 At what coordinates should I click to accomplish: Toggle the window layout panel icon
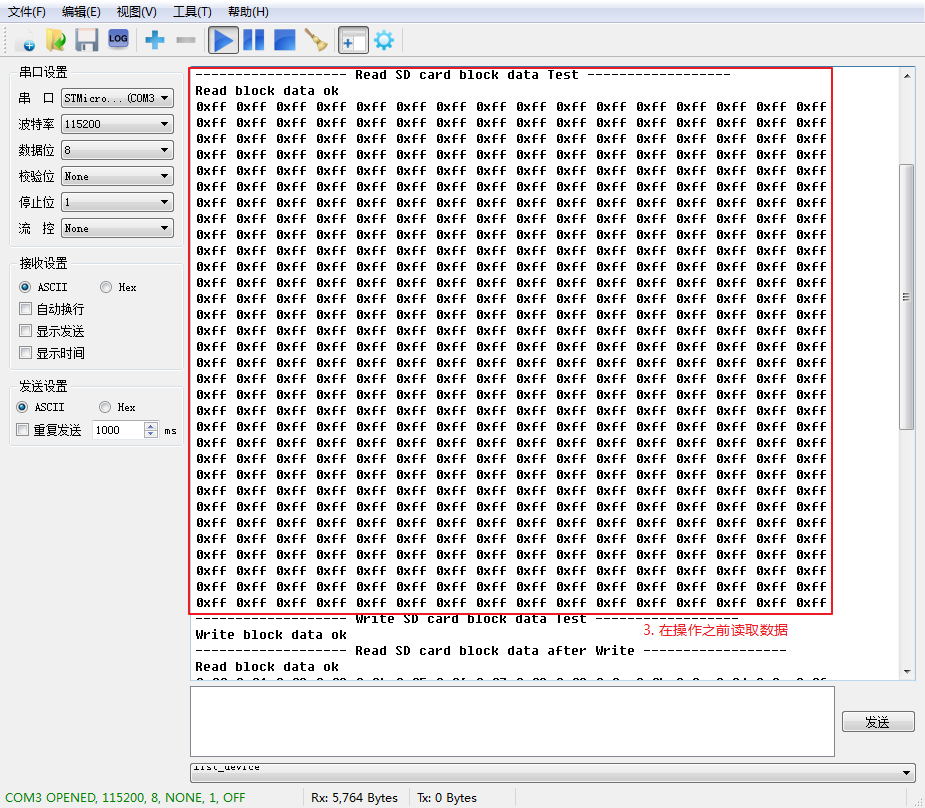point(352,40)
